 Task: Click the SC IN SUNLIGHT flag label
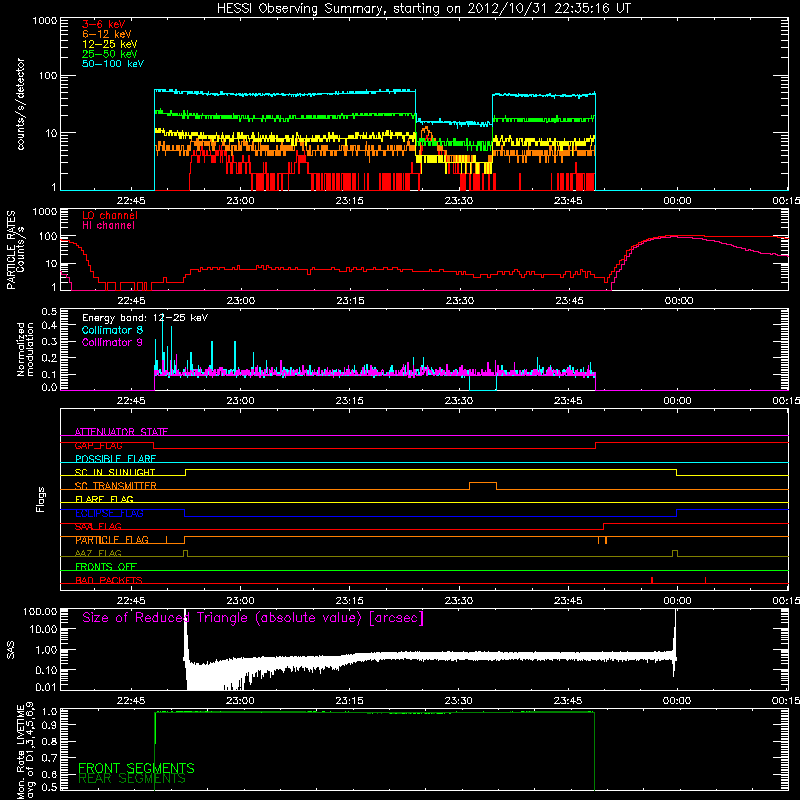pos(115,472)
